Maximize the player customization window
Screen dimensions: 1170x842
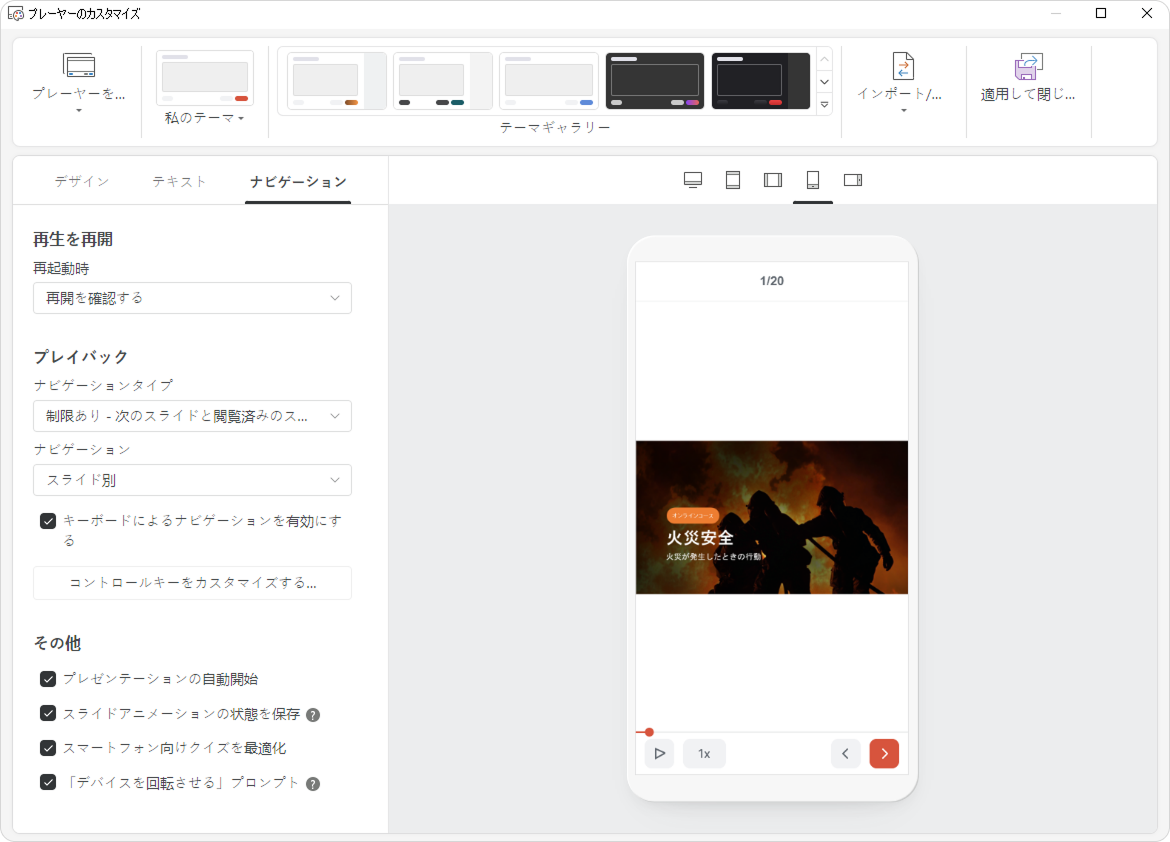[1101, 13]
